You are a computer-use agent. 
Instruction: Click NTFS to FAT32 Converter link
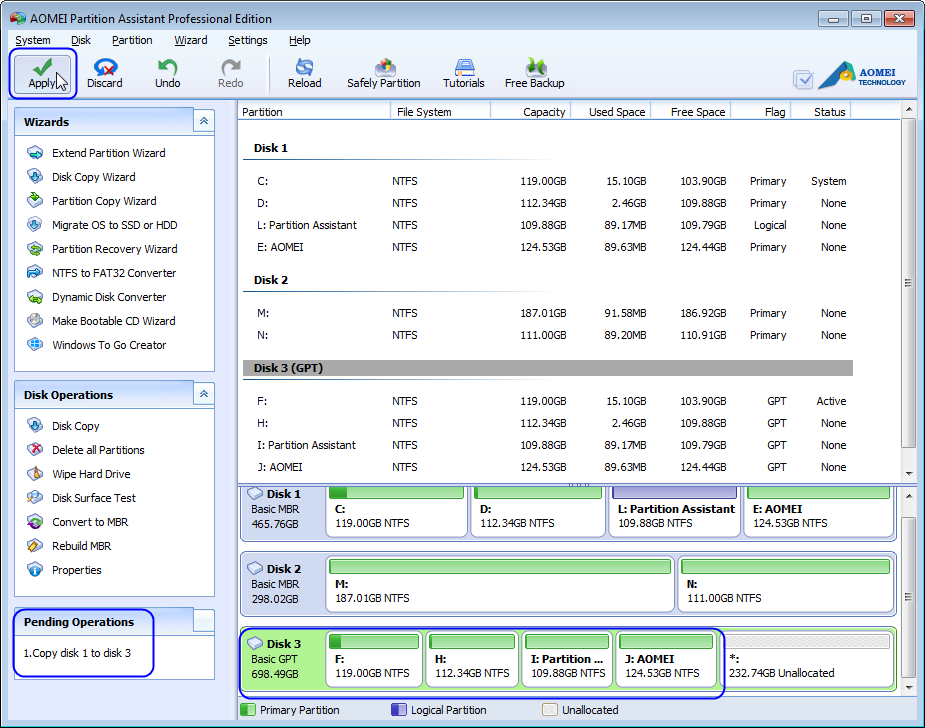(114, 273)
